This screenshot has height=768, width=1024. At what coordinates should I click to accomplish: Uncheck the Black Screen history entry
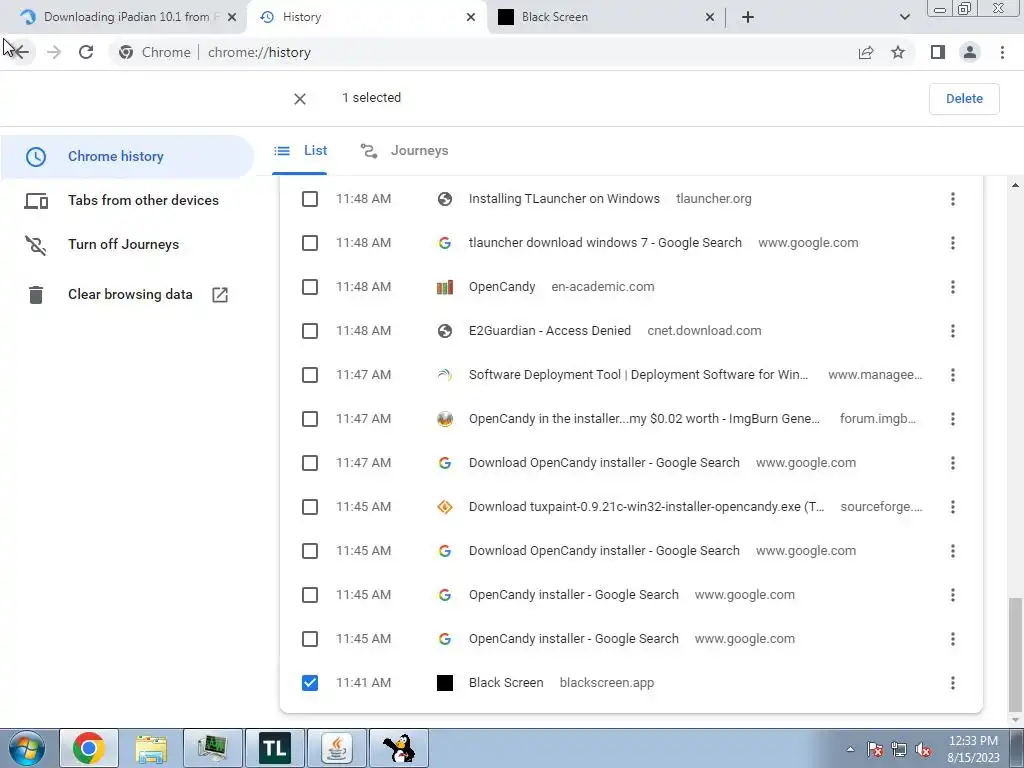coord(310,683)
